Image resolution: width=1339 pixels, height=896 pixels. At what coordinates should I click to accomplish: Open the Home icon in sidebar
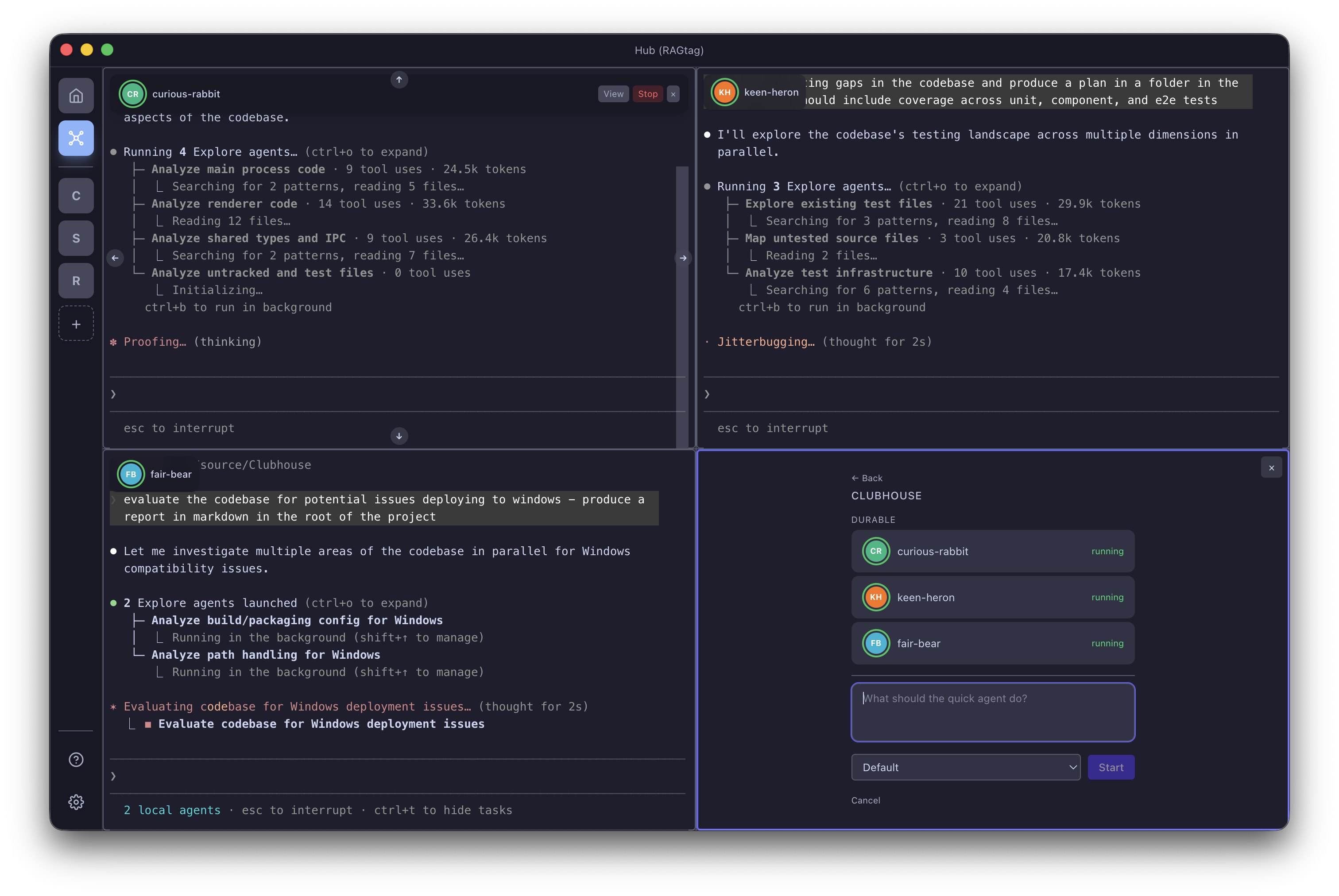click(x=76, y=96)
